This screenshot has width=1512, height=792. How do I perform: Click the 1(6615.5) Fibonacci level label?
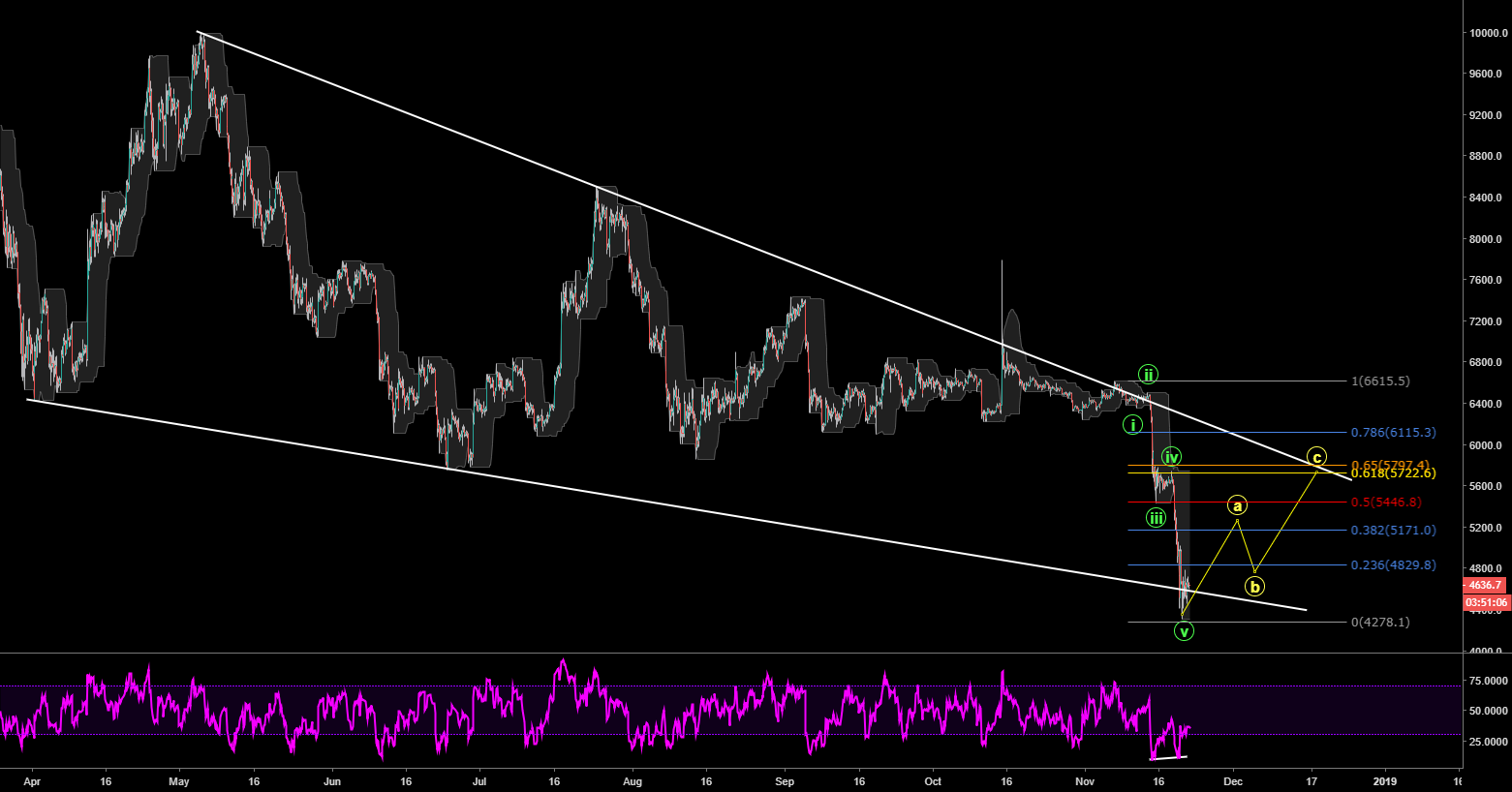1380,381
